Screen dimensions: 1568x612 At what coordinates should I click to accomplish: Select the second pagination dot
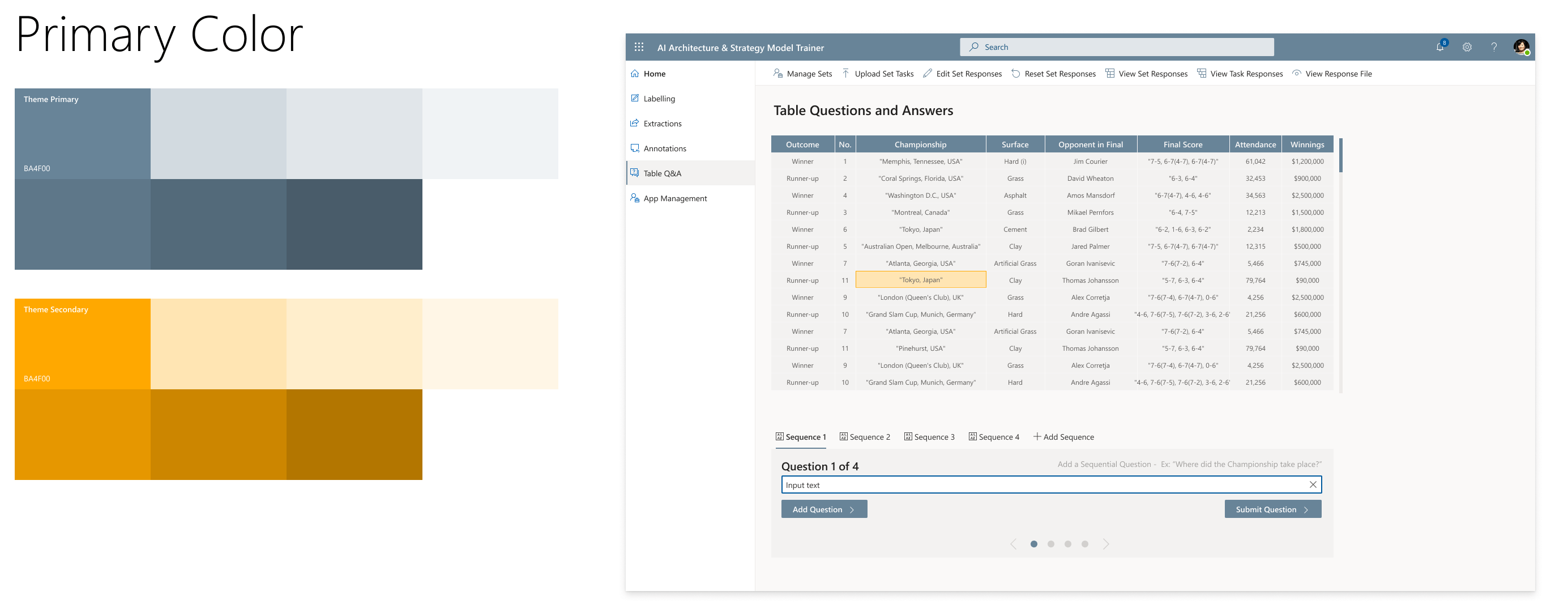click(x=1050, y=544)
